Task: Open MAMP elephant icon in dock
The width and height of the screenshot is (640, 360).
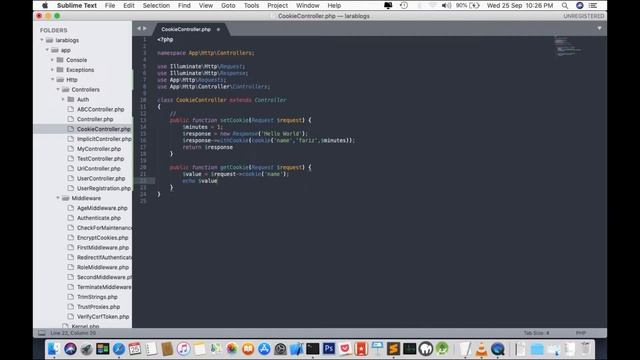Action: (x=426, y=349)
